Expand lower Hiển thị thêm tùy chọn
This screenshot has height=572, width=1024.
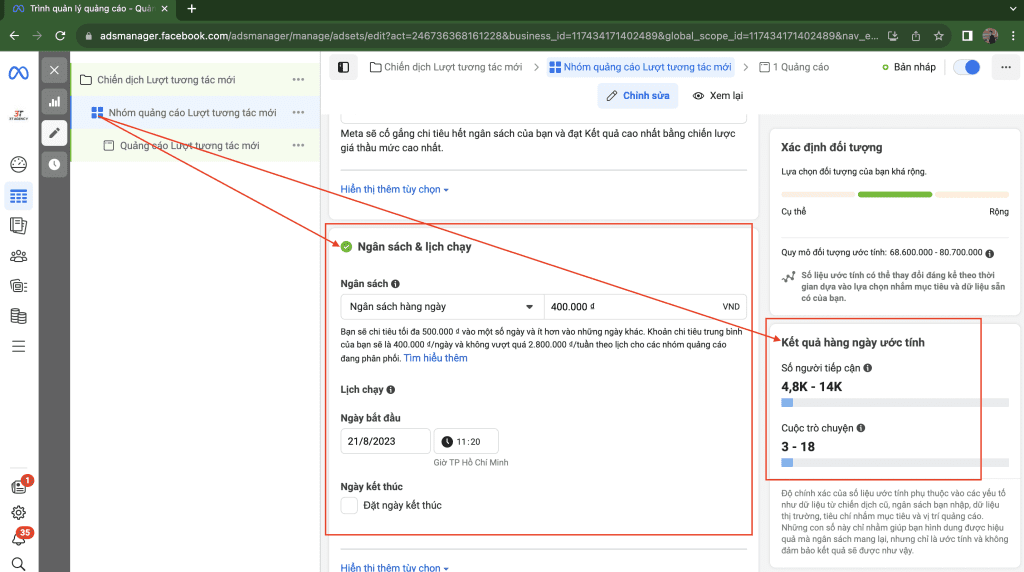pos(394,567)
